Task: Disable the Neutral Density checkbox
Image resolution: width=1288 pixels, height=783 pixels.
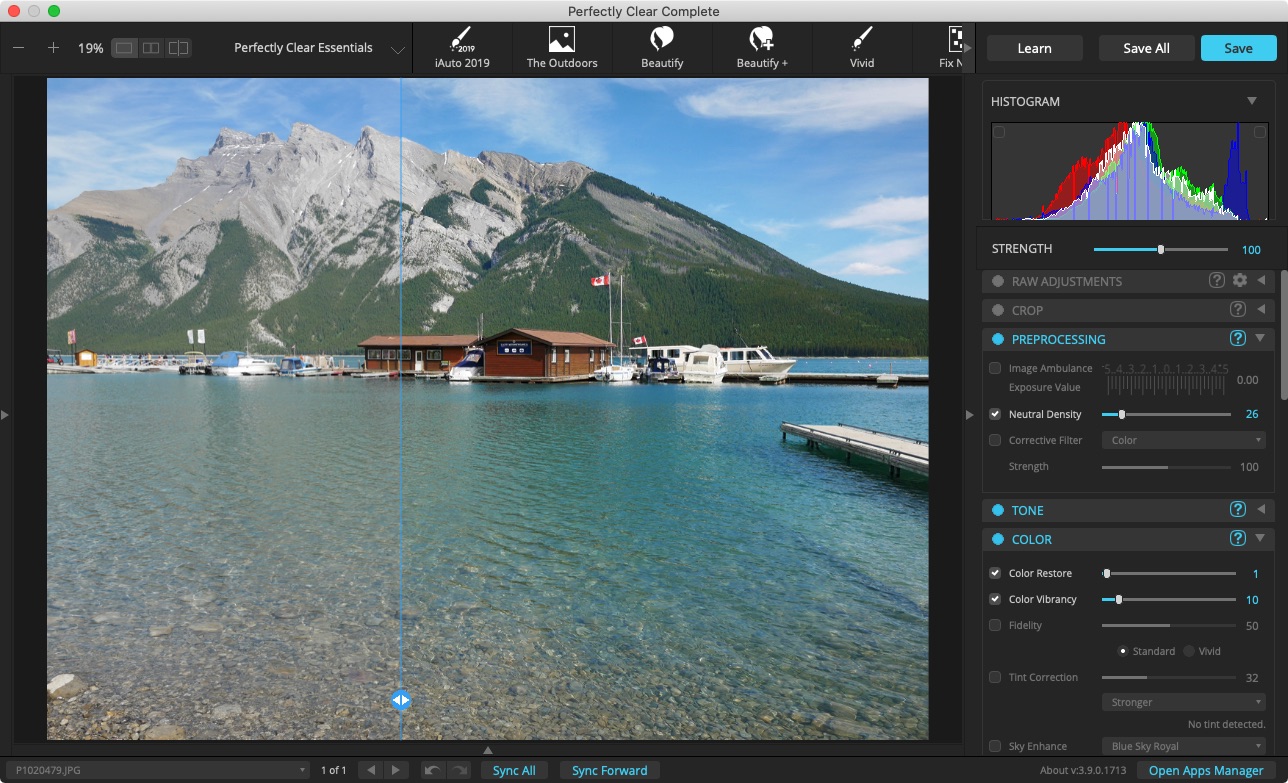Action: 995,414
